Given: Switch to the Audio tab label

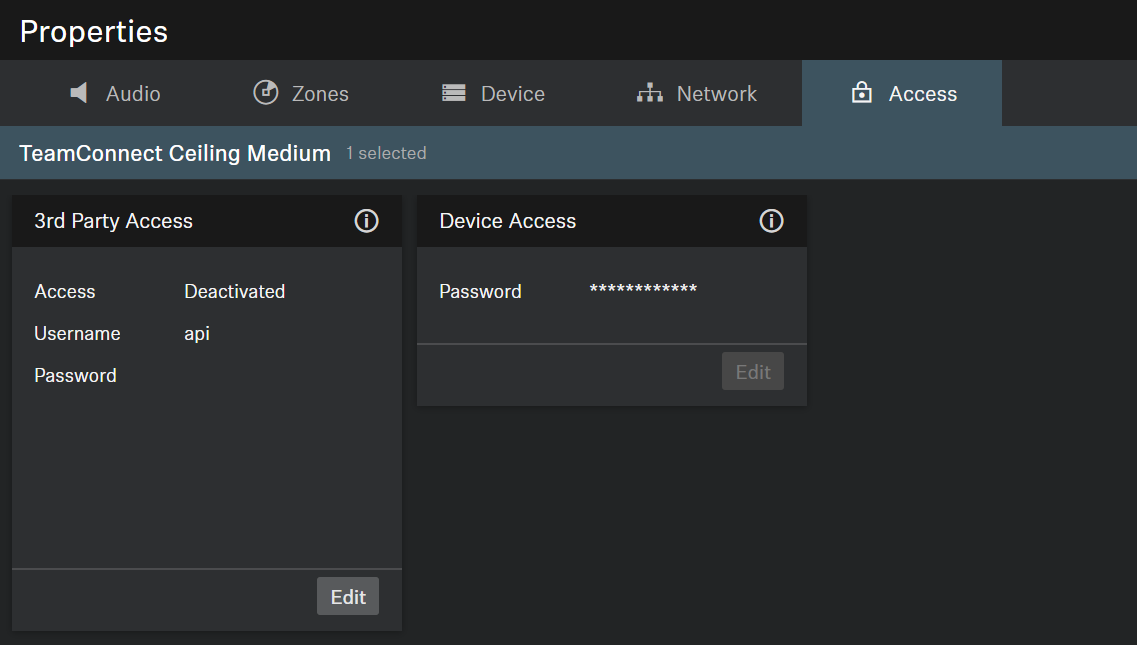Looking at the screenshot, I should coord(133,94).
